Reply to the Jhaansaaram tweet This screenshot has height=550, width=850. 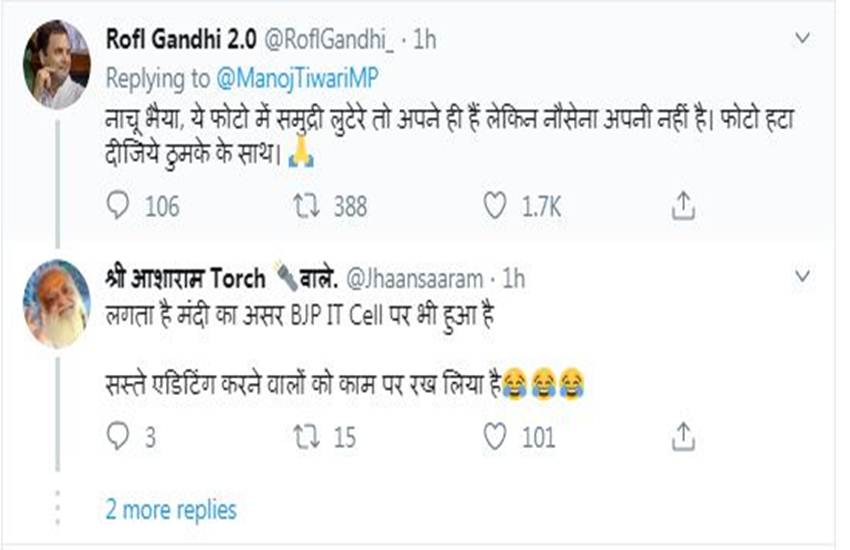pyautogui.click(x=118, y=436)
